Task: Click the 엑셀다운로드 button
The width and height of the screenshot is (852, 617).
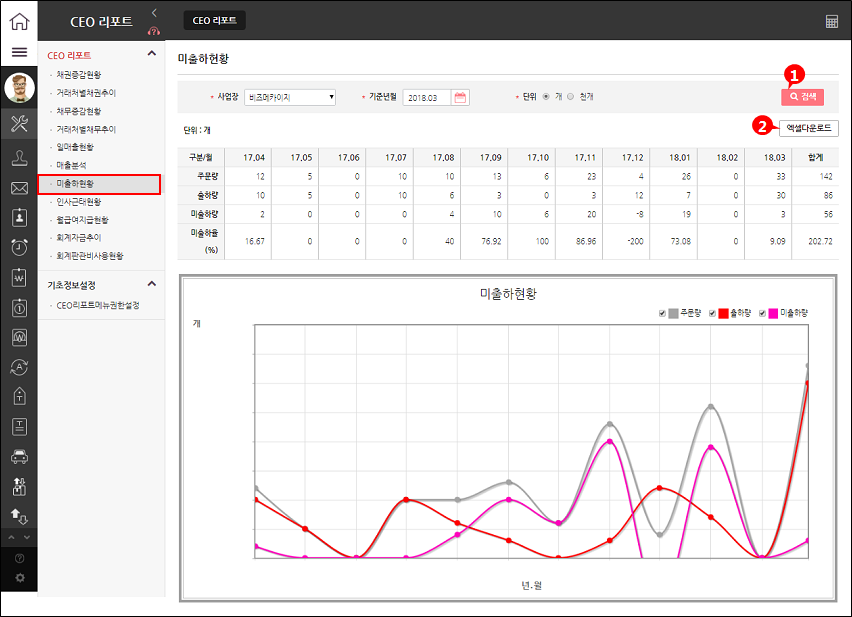Action: [809, 128]
